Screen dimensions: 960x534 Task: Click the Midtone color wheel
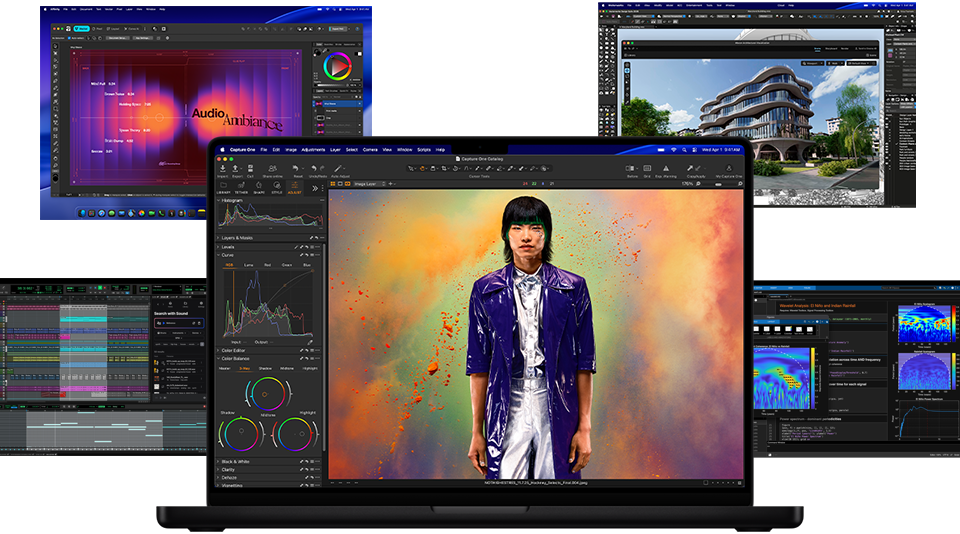click(x=268, y=394)
